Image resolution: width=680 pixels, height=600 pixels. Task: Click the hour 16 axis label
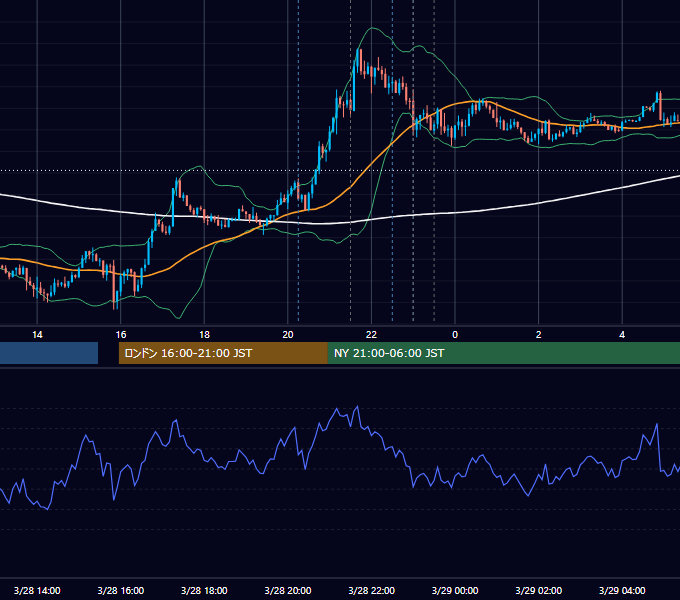tap(121, 335)
